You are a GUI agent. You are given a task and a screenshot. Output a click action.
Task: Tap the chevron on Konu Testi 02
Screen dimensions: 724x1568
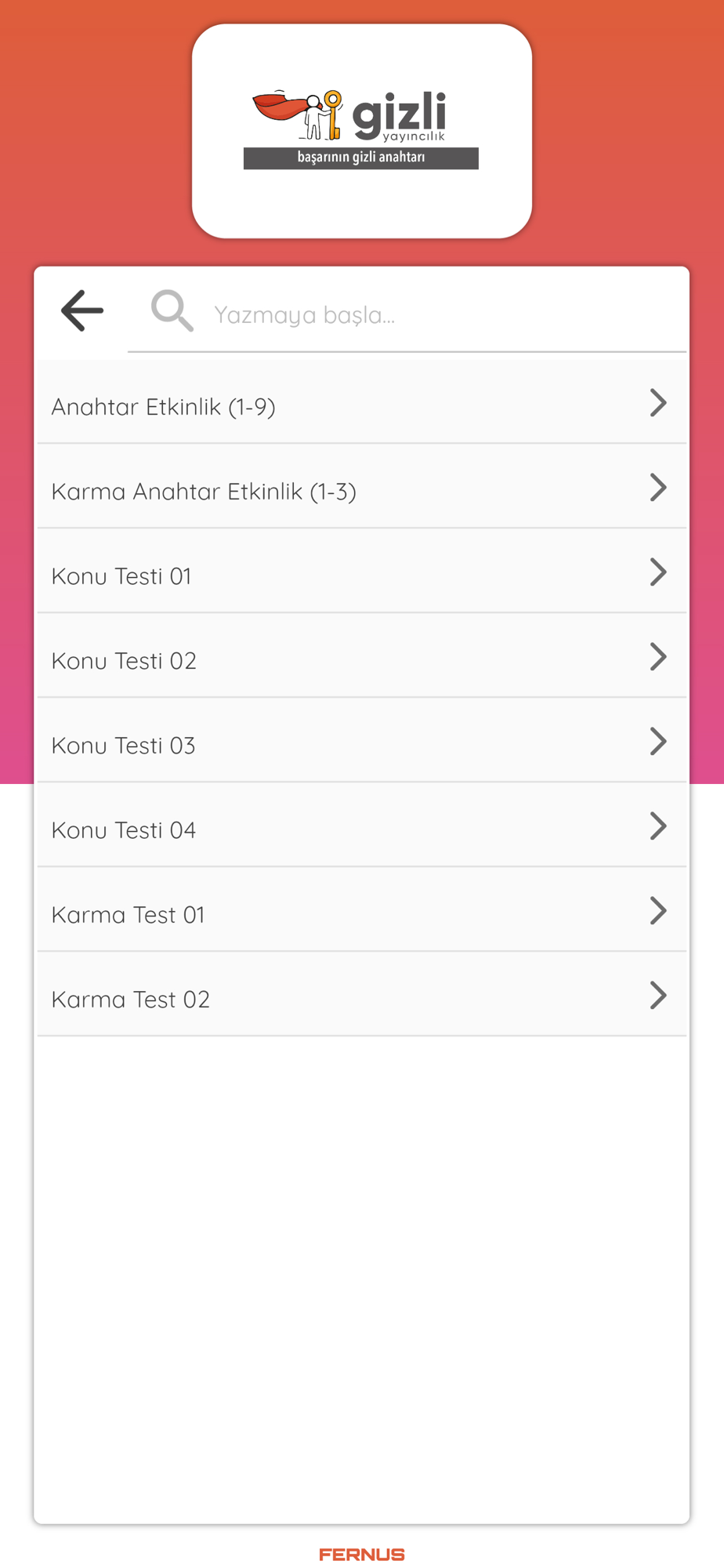click(x=658, y=657)
